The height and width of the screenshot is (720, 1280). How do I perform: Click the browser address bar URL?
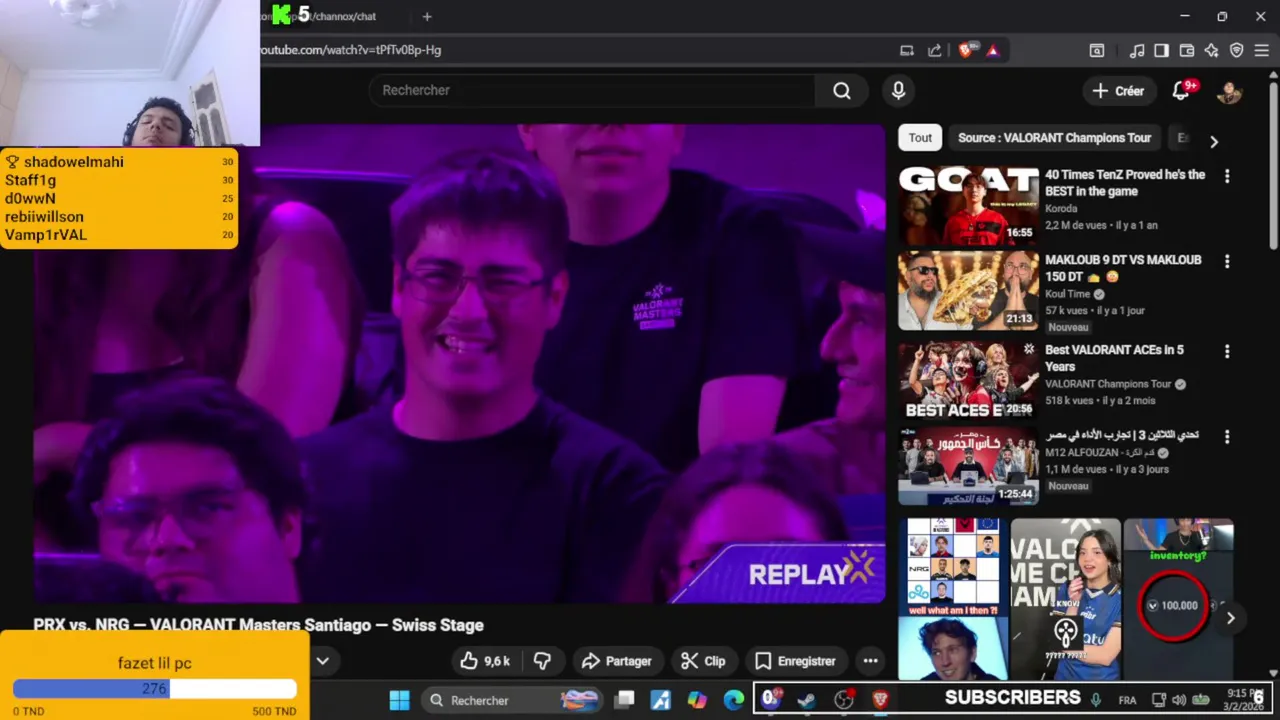click(x=351, y=50)
